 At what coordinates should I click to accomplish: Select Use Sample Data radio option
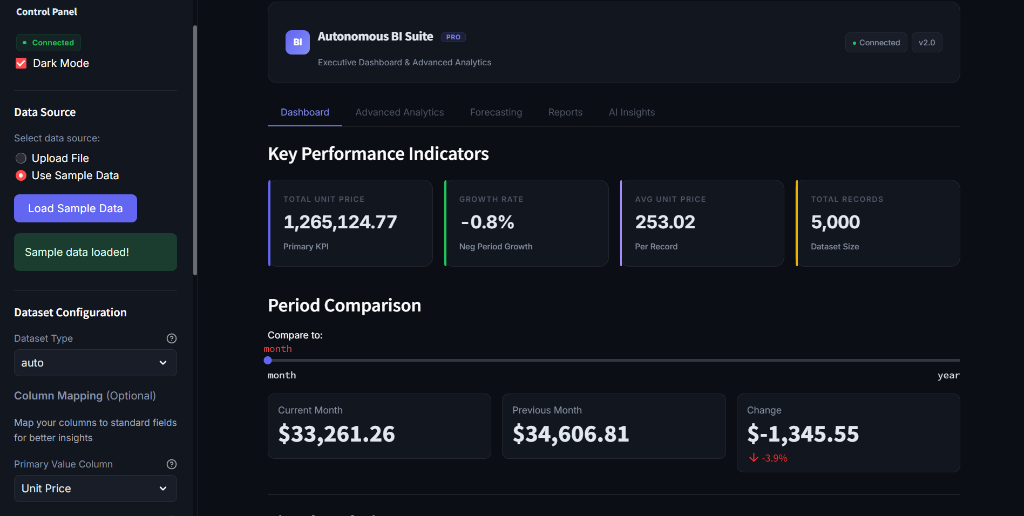21,176
